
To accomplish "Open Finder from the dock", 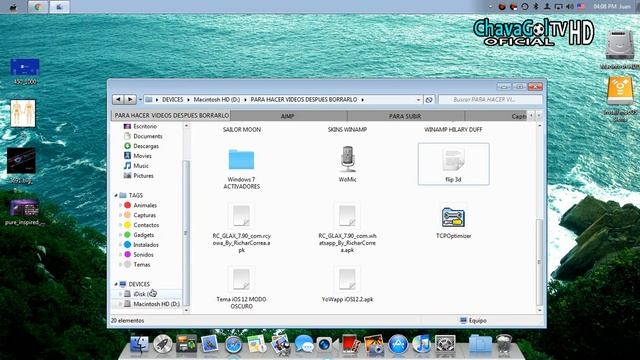I will pyautogui.click(x=139, y=344).
